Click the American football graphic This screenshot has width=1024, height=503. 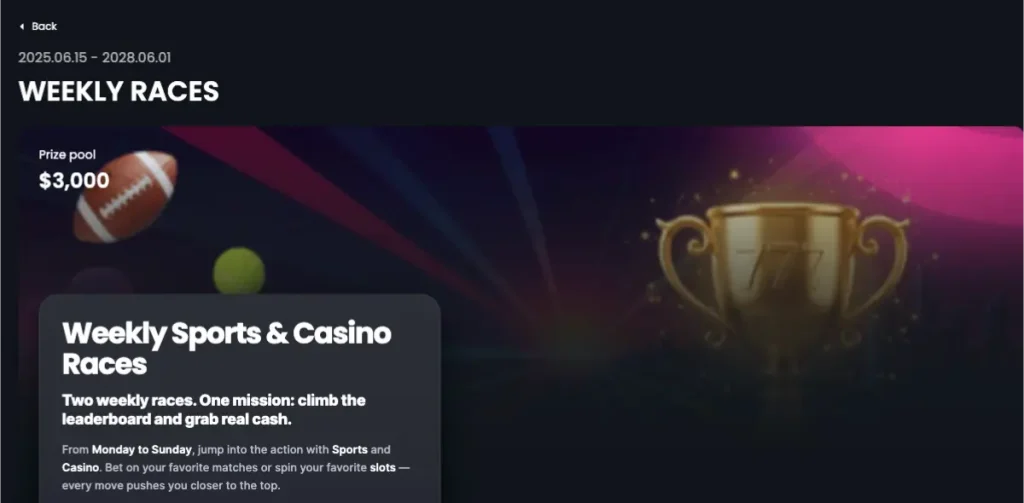click(x=125, y=196)
